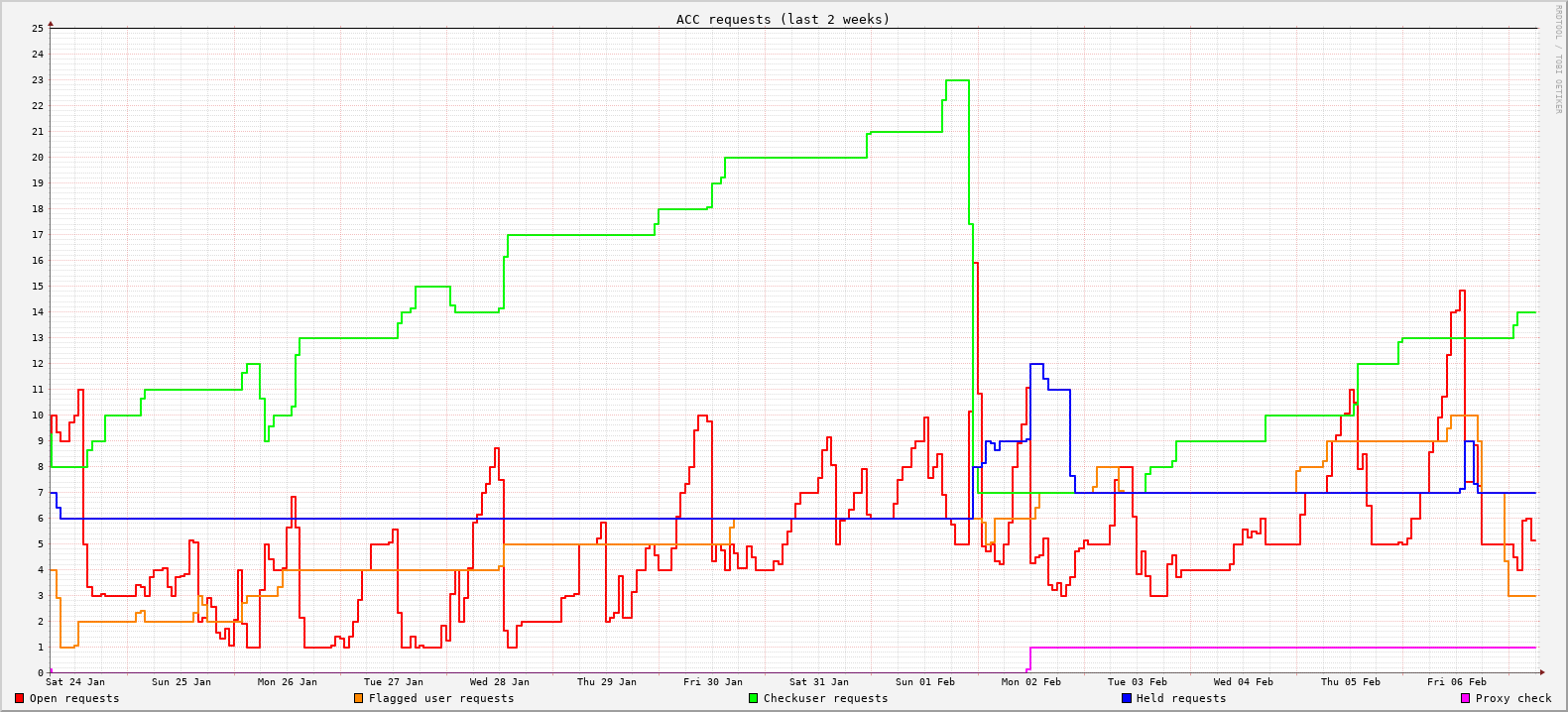Select the "Proxy check" legend label
The width and height of the screenshot is (1568, 712).
point(1513,698)
